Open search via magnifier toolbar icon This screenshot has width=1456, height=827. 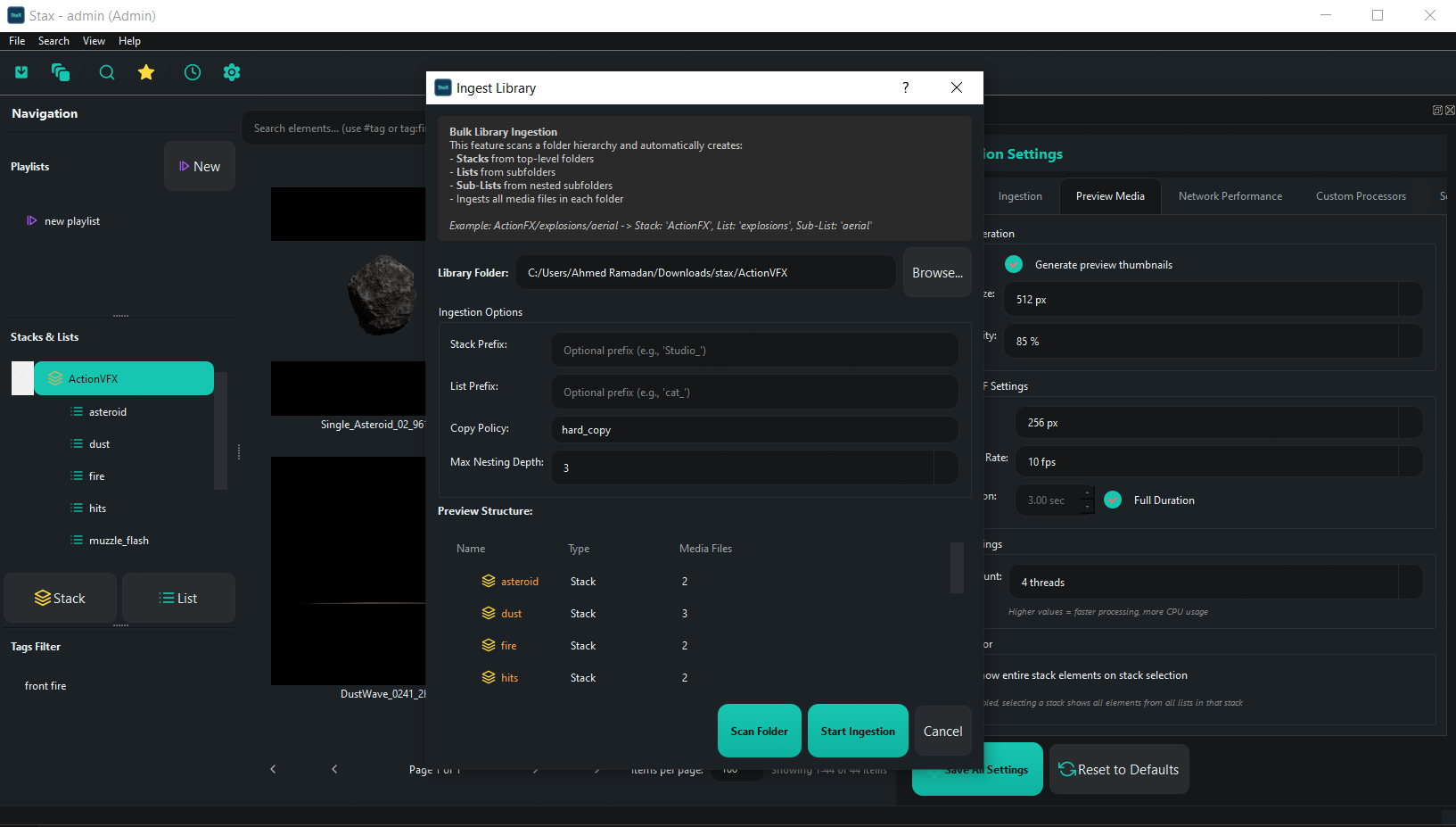click(107, 72)
